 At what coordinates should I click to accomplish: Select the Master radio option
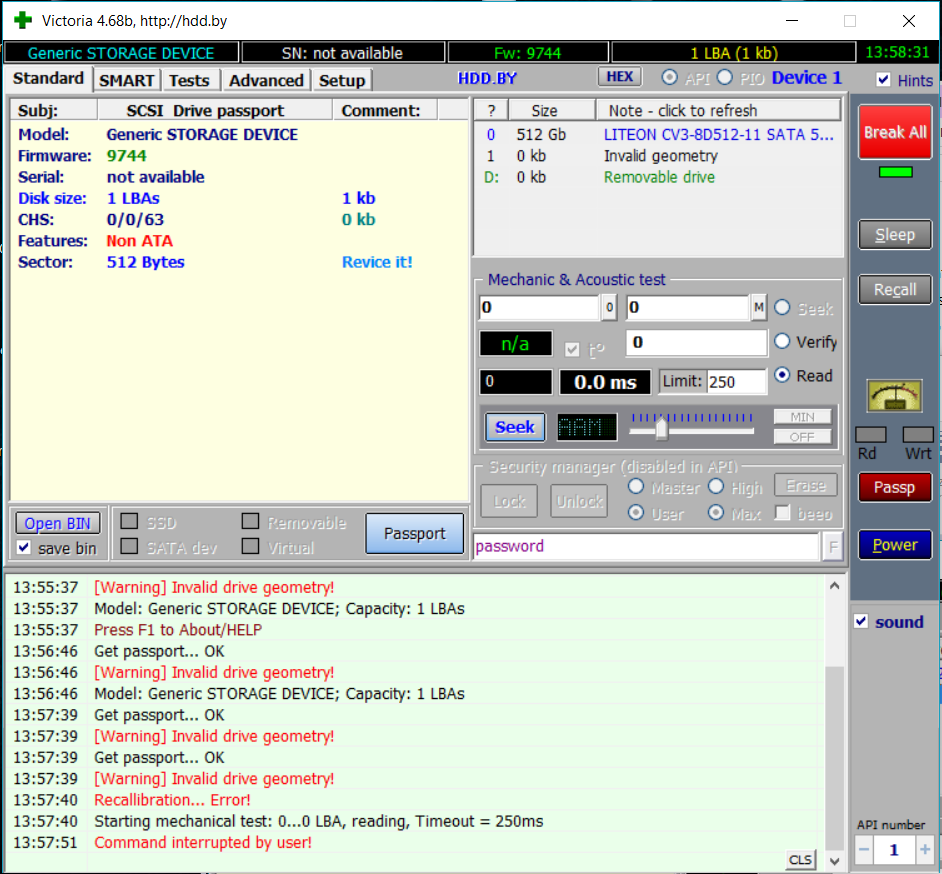point(636,487)
